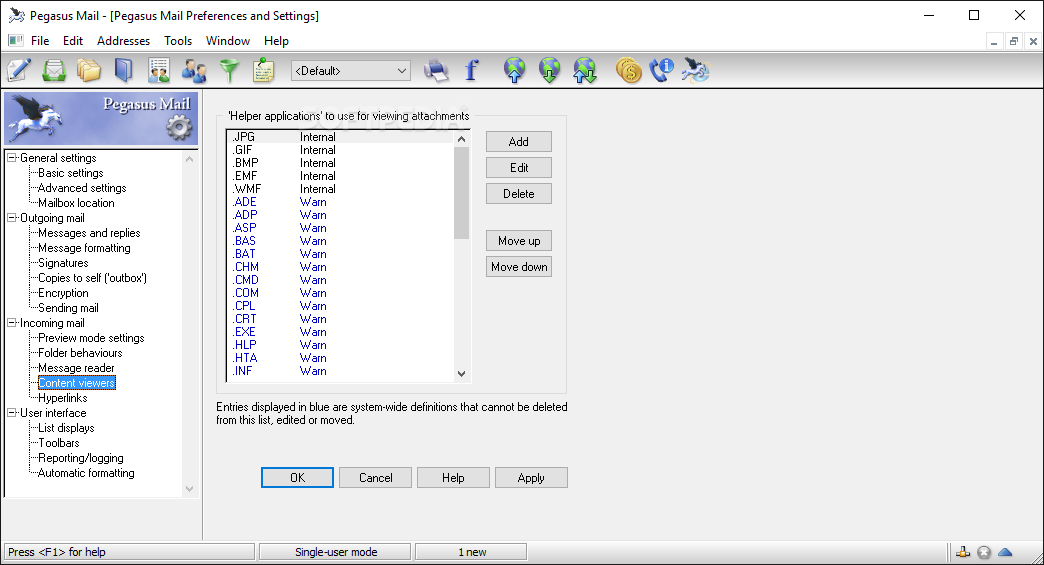Click the gold coins toolbar icon

(x=629, y=70)
